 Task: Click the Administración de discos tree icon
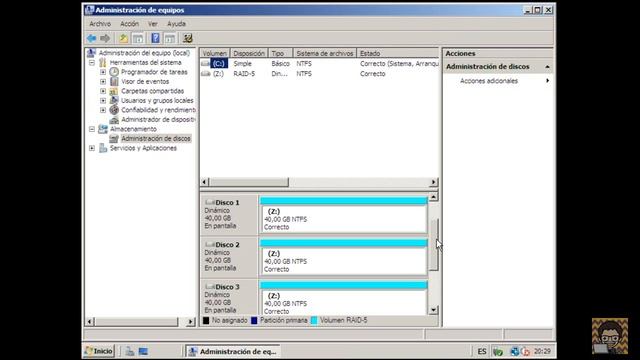tap(114, 139)
